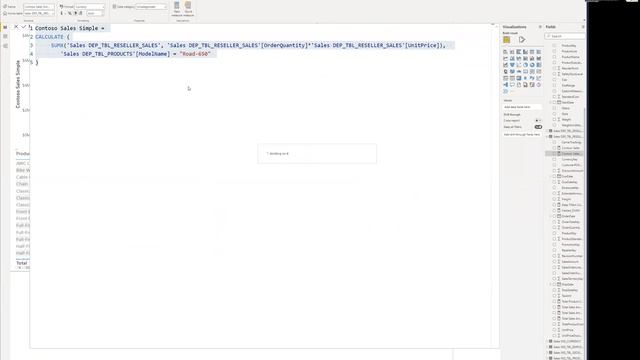Select the Q&A speech bubble visual
The height and width of the screenshot is (360, 640).
click(x=512, y=84)
